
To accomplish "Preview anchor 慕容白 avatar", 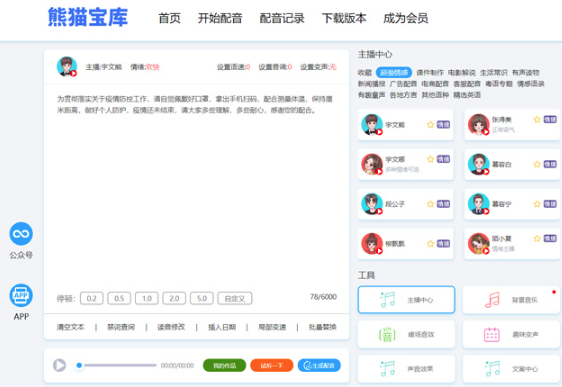I will (x=479, y=164).
